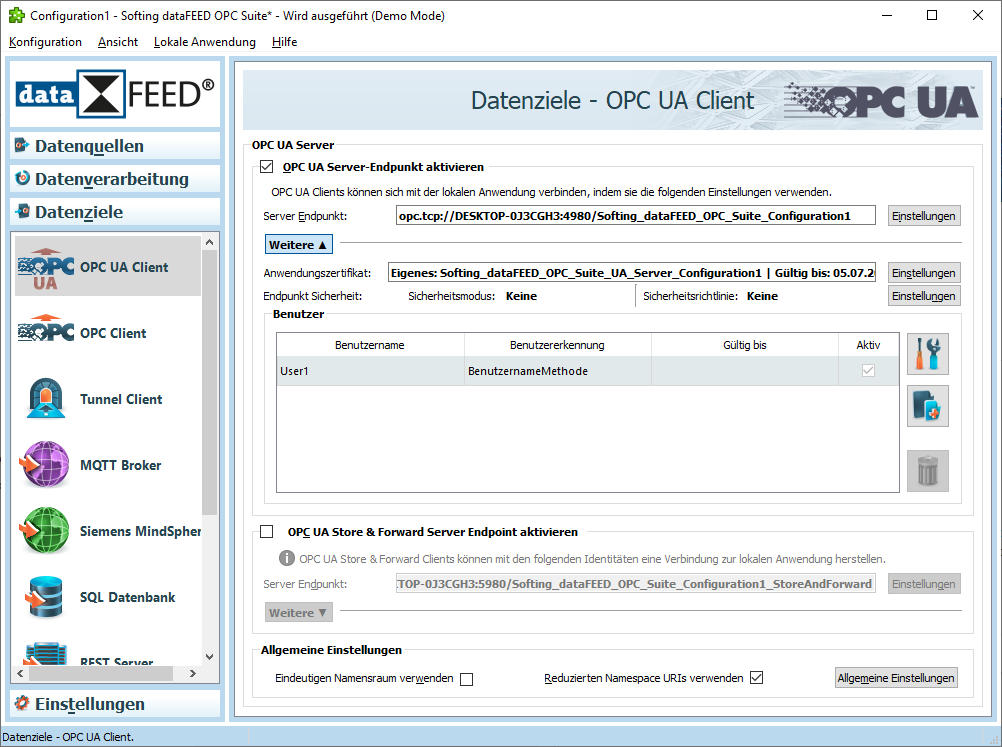
Task: Click the destination list's left scroll arrow
Action: [20, 674]
